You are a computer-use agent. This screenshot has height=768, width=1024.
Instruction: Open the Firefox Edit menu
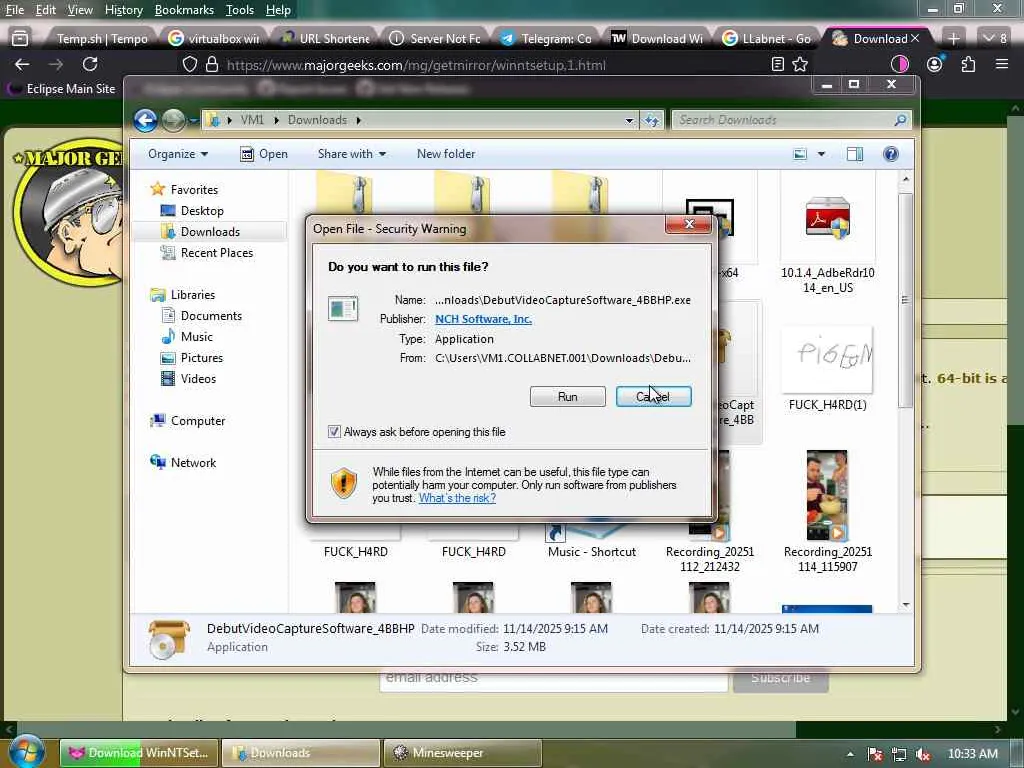(46, 10)
